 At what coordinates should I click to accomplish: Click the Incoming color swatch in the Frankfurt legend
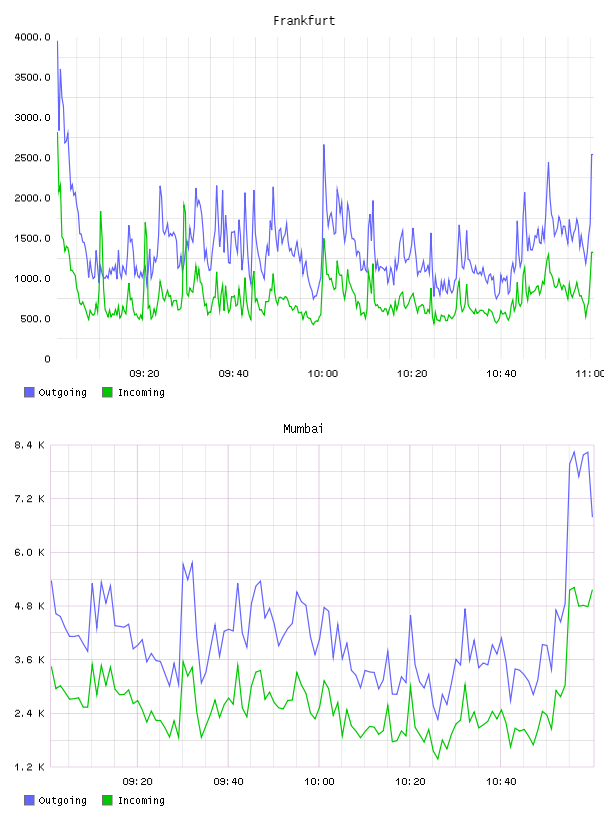click(x=107, y=392)
